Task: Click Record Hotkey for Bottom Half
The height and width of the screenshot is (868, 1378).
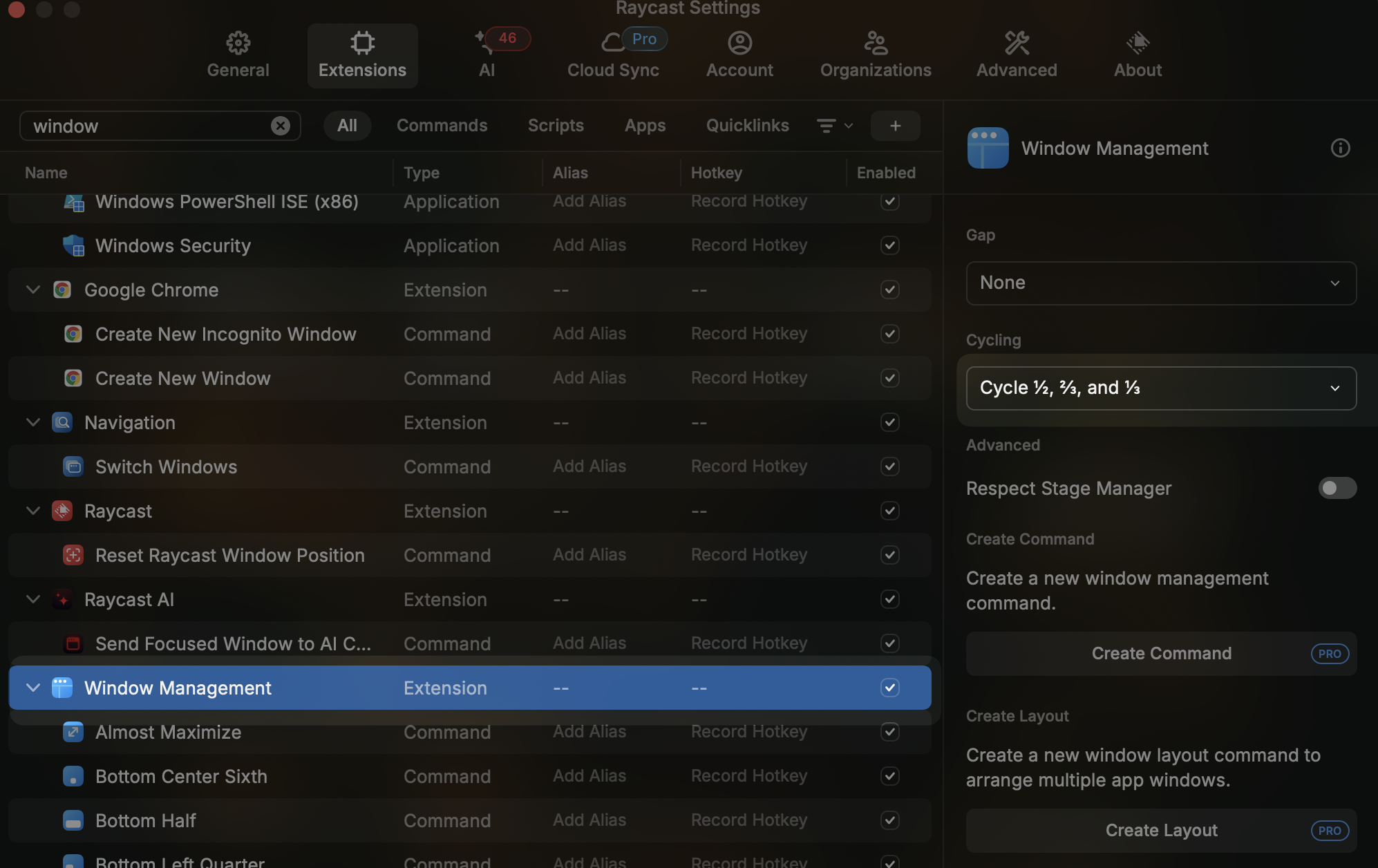Action: coord(748,820)
